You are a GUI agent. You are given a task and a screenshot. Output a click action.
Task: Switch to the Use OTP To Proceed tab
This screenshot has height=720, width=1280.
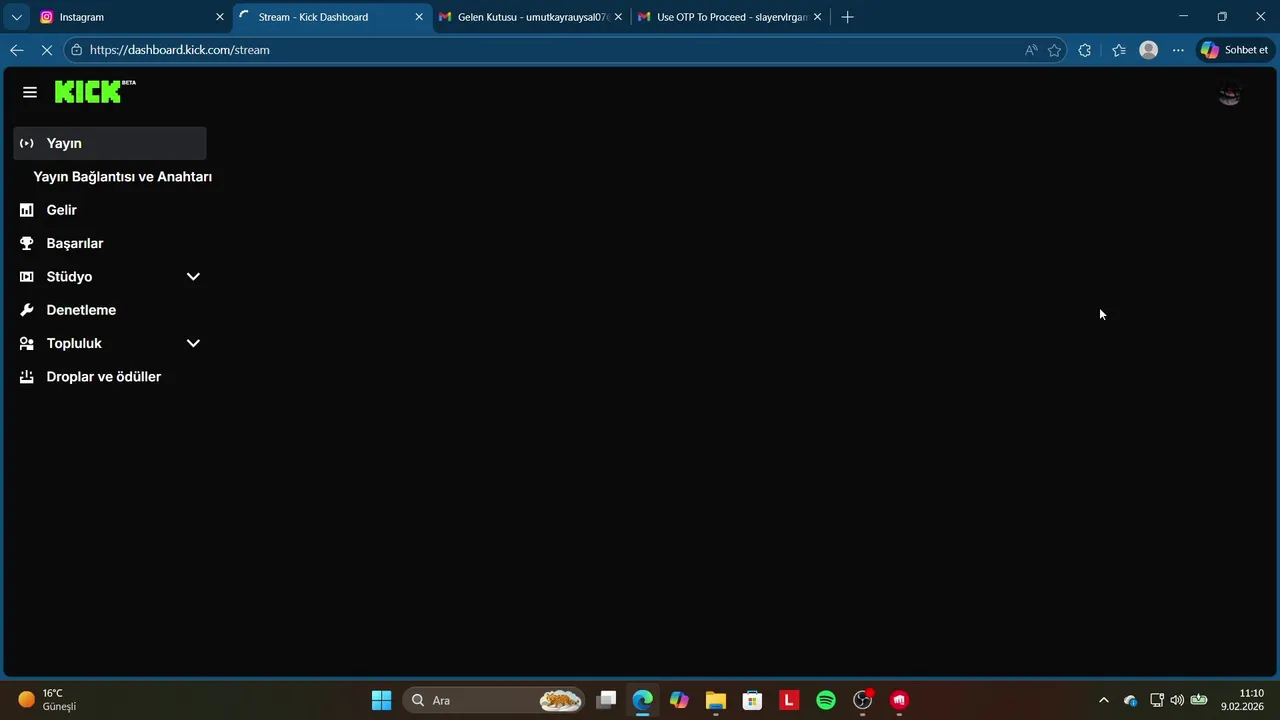coord(730,17)
